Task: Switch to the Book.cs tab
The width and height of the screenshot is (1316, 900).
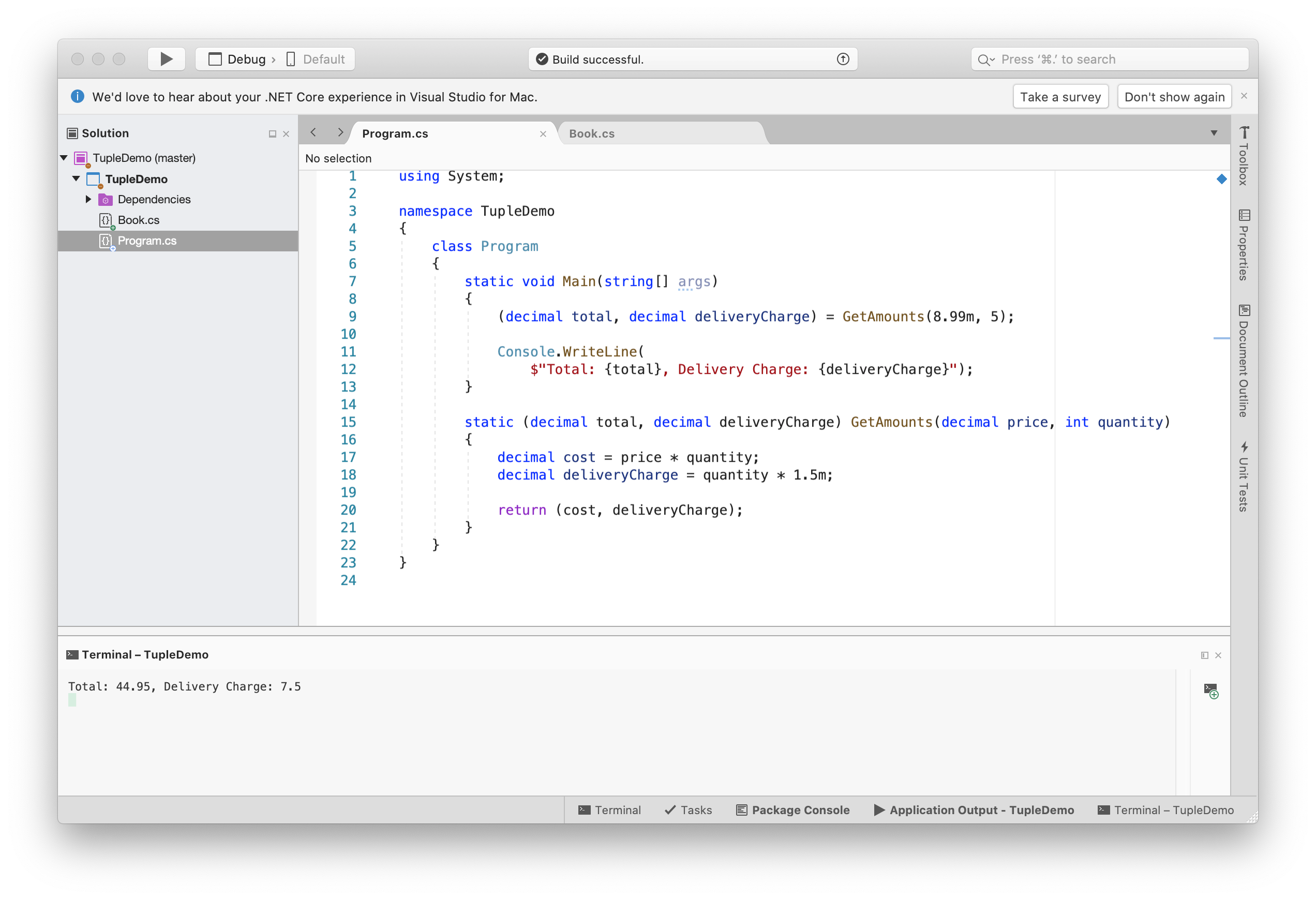Action: 592,133
